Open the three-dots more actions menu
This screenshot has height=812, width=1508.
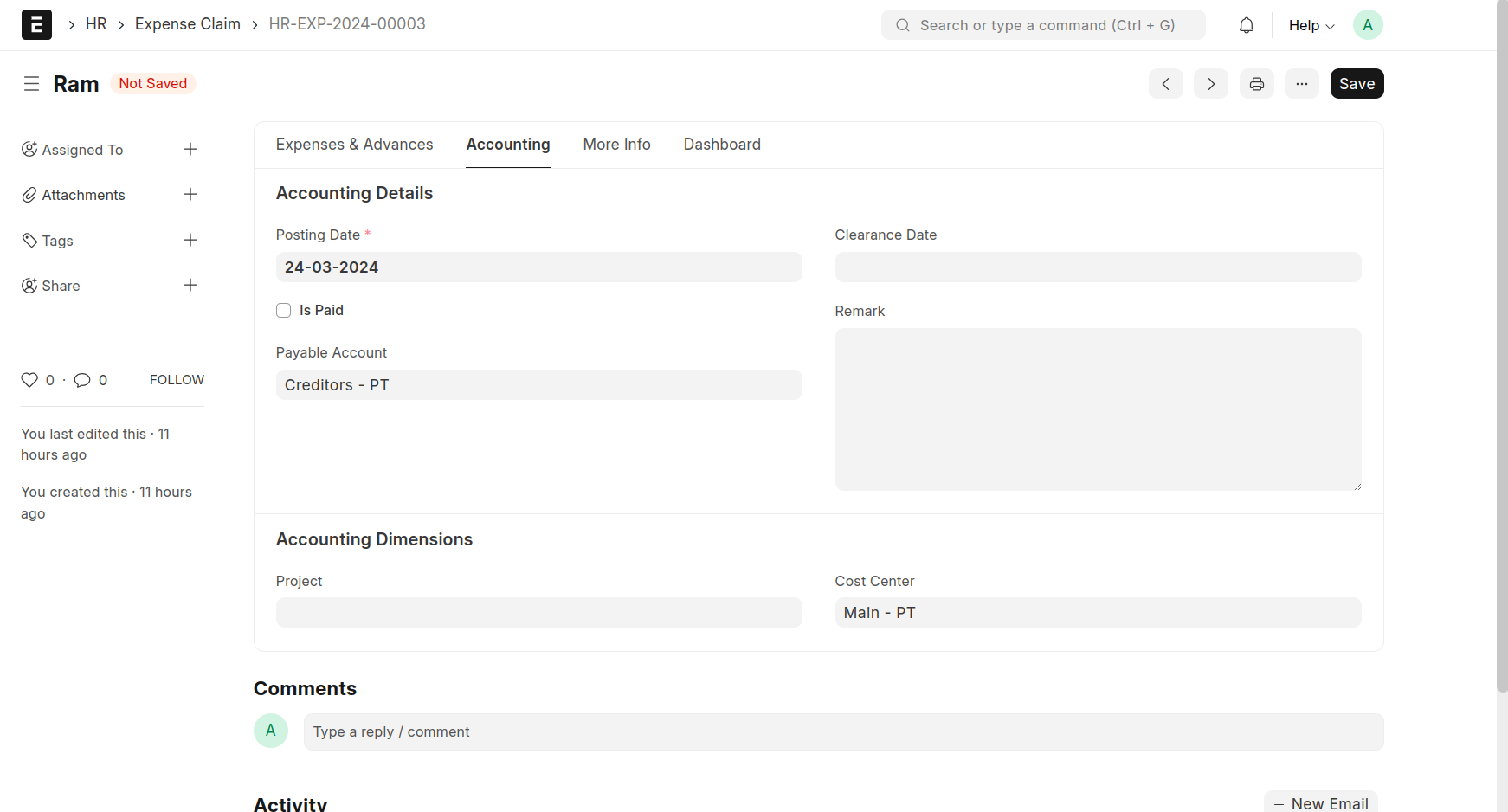pos(1301,84)
